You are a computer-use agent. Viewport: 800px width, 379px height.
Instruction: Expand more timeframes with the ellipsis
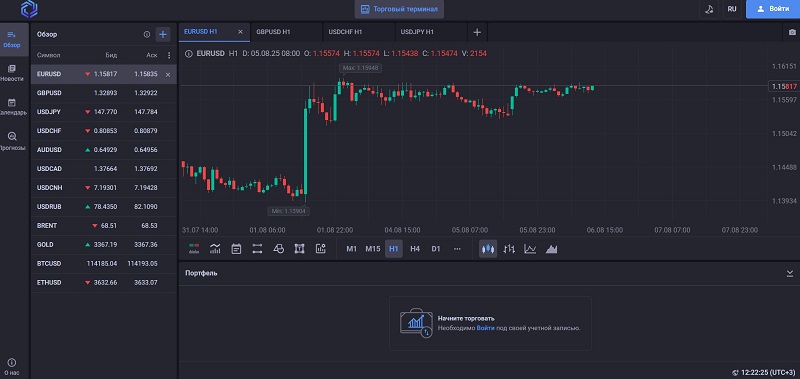tap(457, 249)
